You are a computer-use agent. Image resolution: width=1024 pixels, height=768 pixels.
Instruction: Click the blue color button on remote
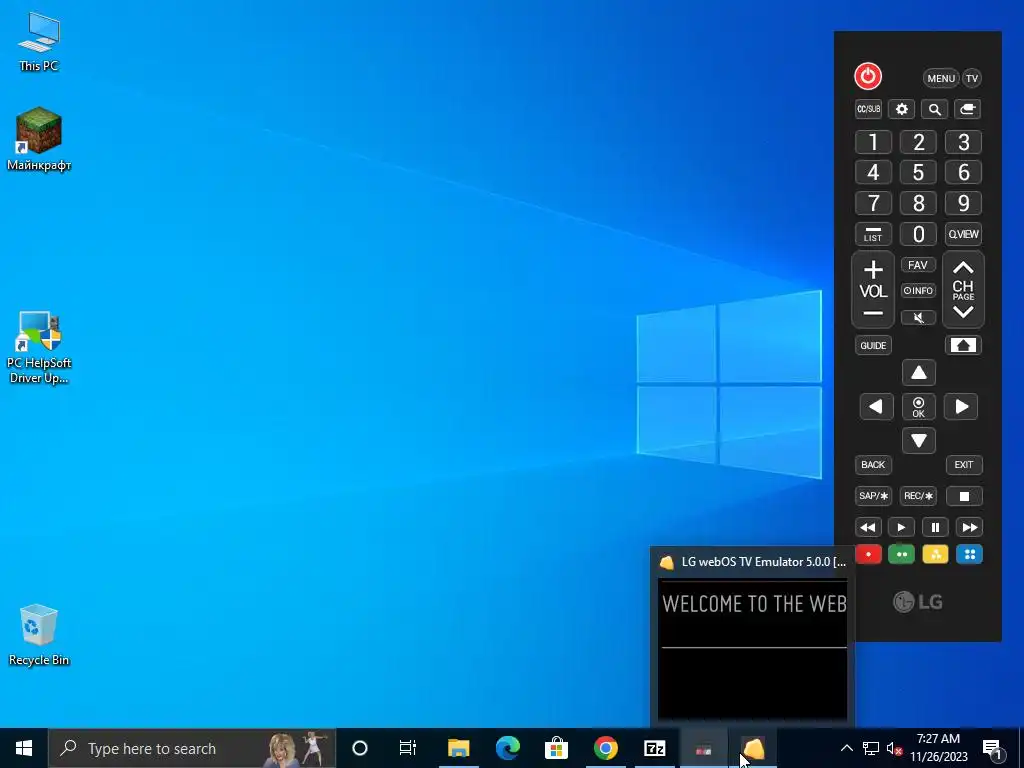coord(969,554)
